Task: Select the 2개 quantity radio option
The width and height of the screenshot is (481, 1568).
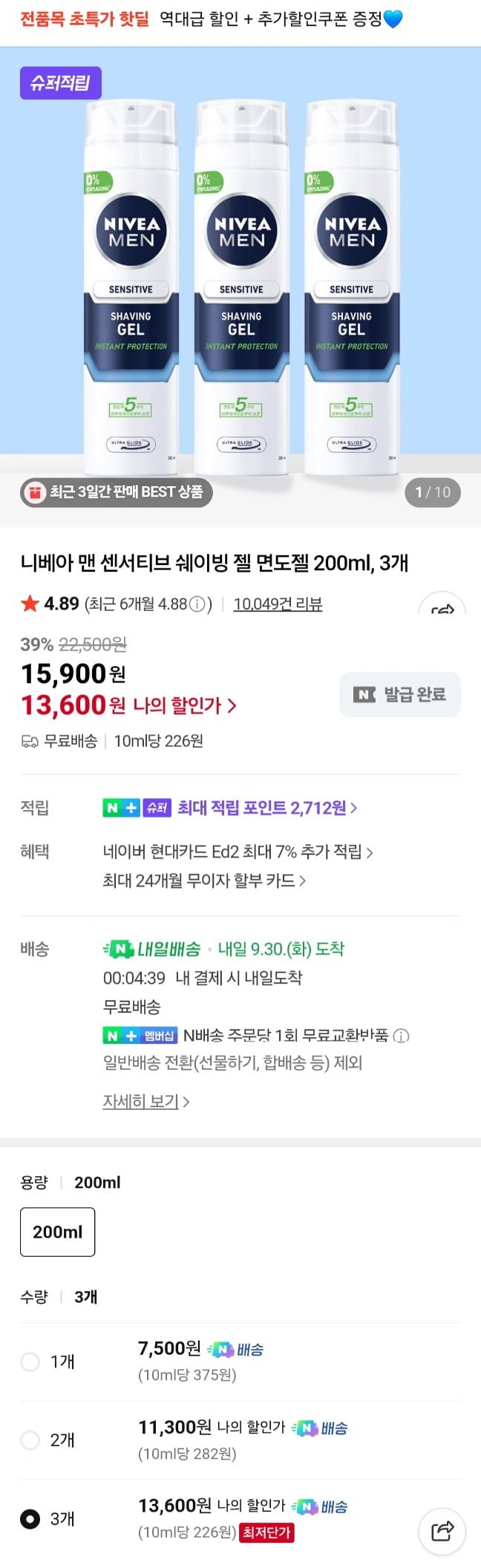Action: tap(30, 1440)
